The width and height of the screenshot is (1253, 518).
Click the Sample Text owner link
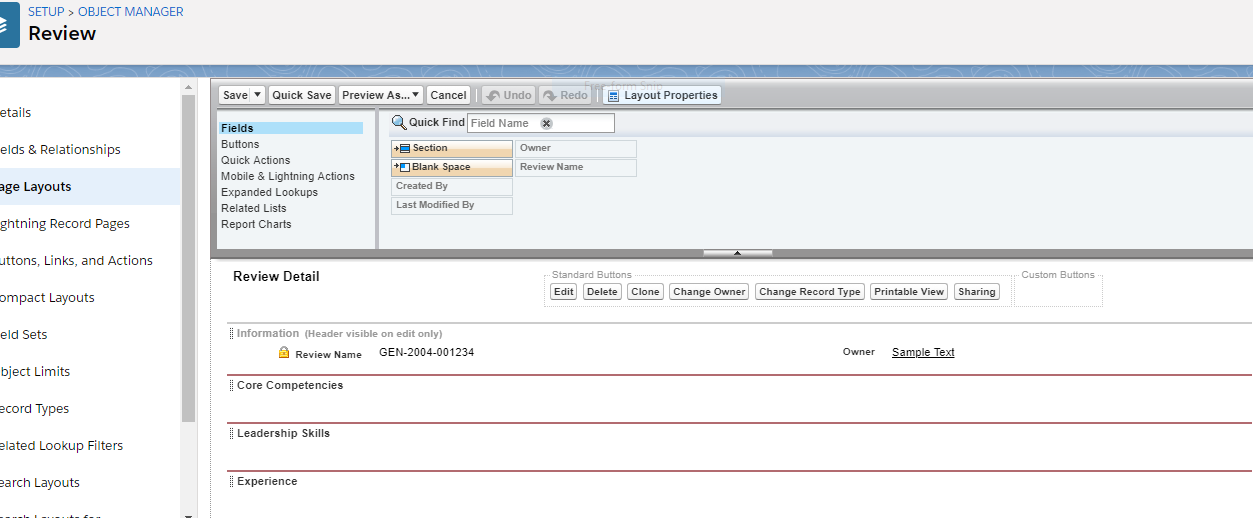pos(923,352)
